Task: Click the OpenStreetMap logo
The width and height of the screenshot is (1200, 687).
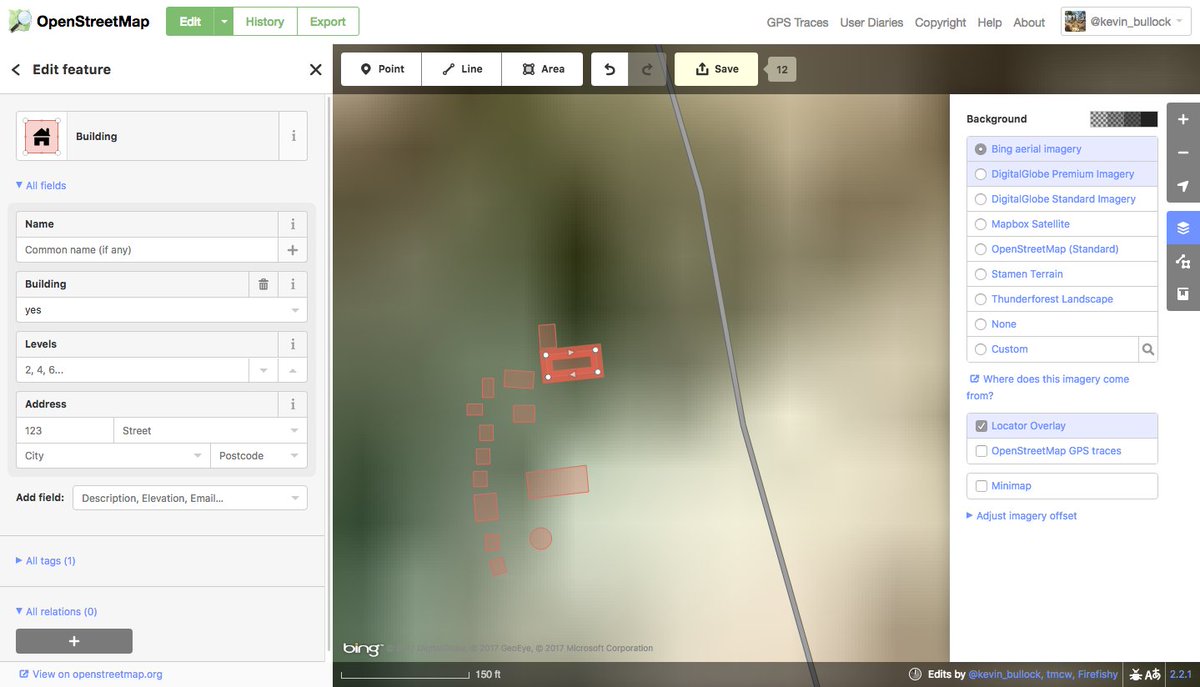Action: coord(78,21)
